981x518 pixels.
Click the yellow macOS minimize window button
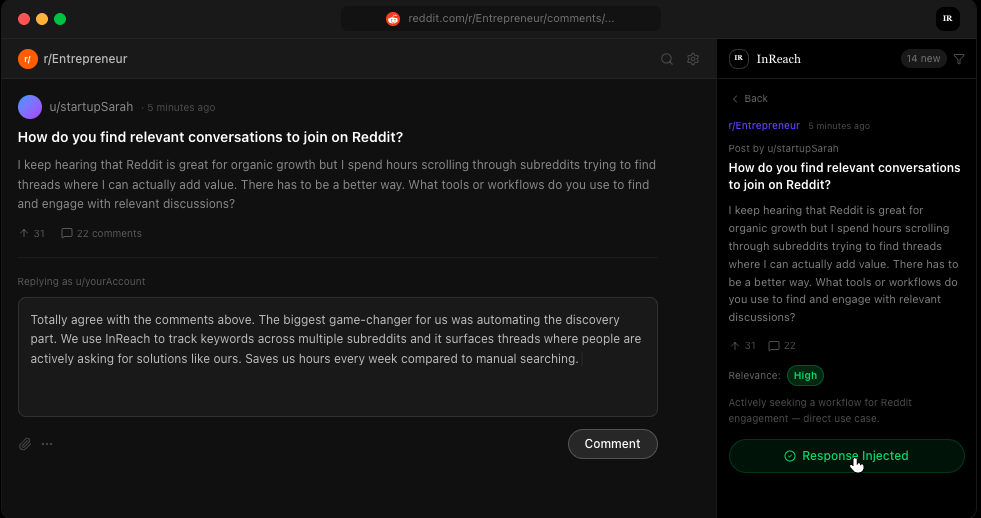42,19
